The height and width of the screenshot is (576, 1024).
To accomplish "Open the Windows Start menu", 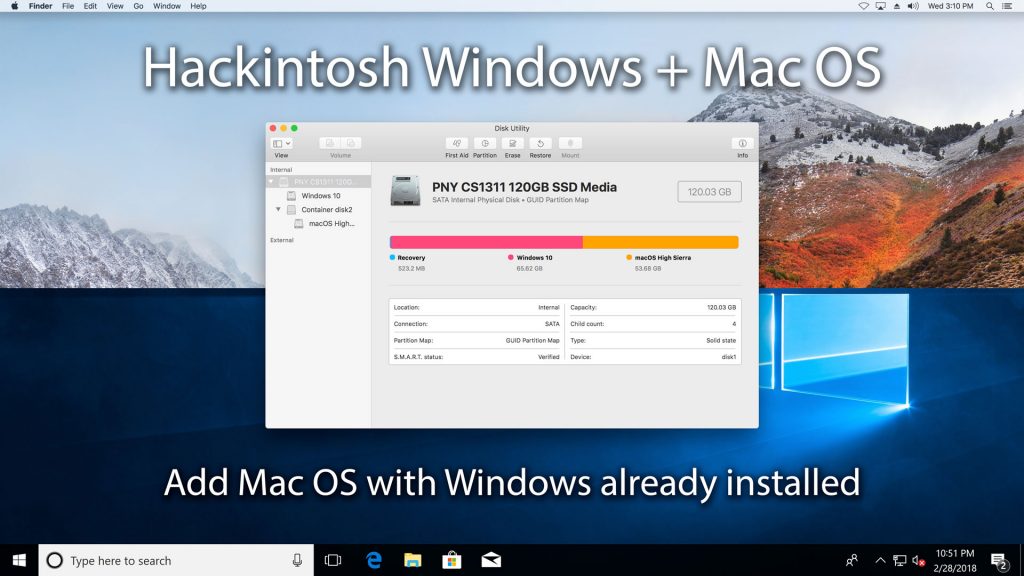I will 19,560.
